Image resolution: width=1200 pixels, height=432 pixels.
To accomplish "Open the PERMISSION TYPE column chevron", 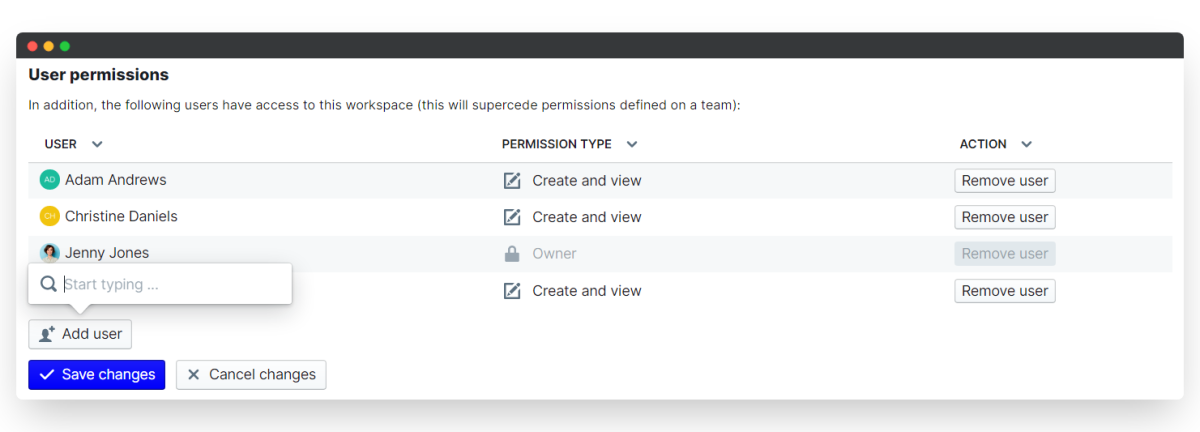I will 632,144.
